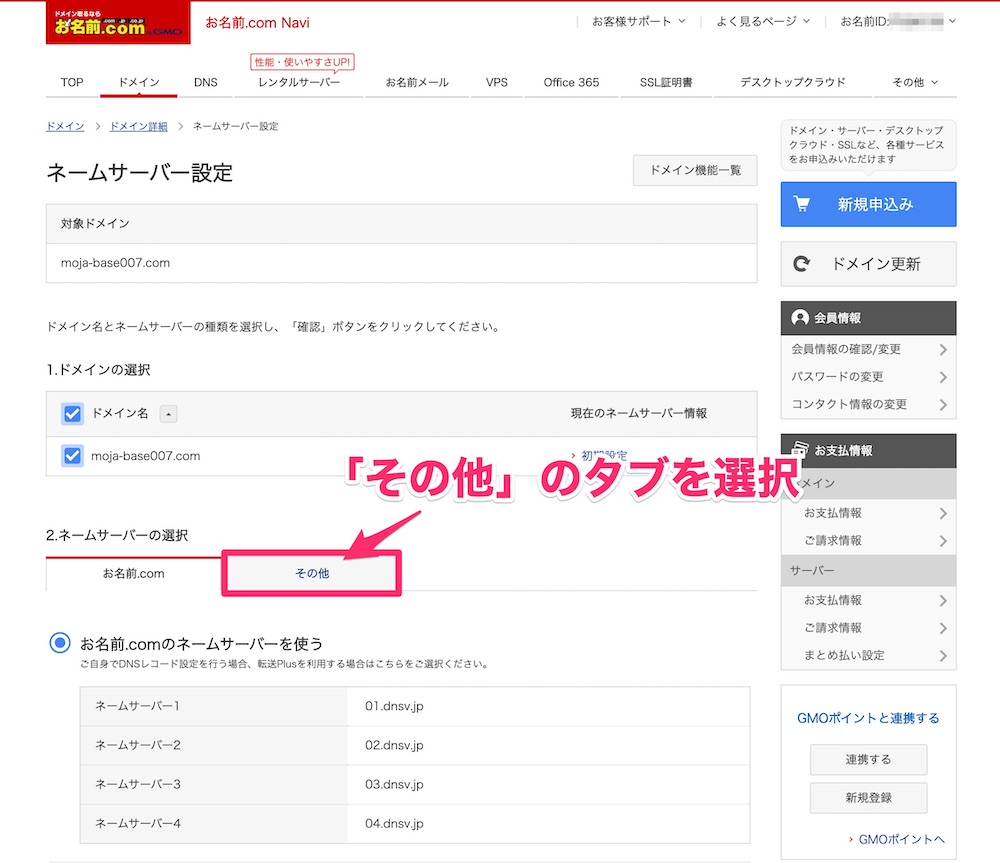Open 会員情報の確認/変更 chevron
Viewport: 1000px width, 863px height.
tap(943, 350)
